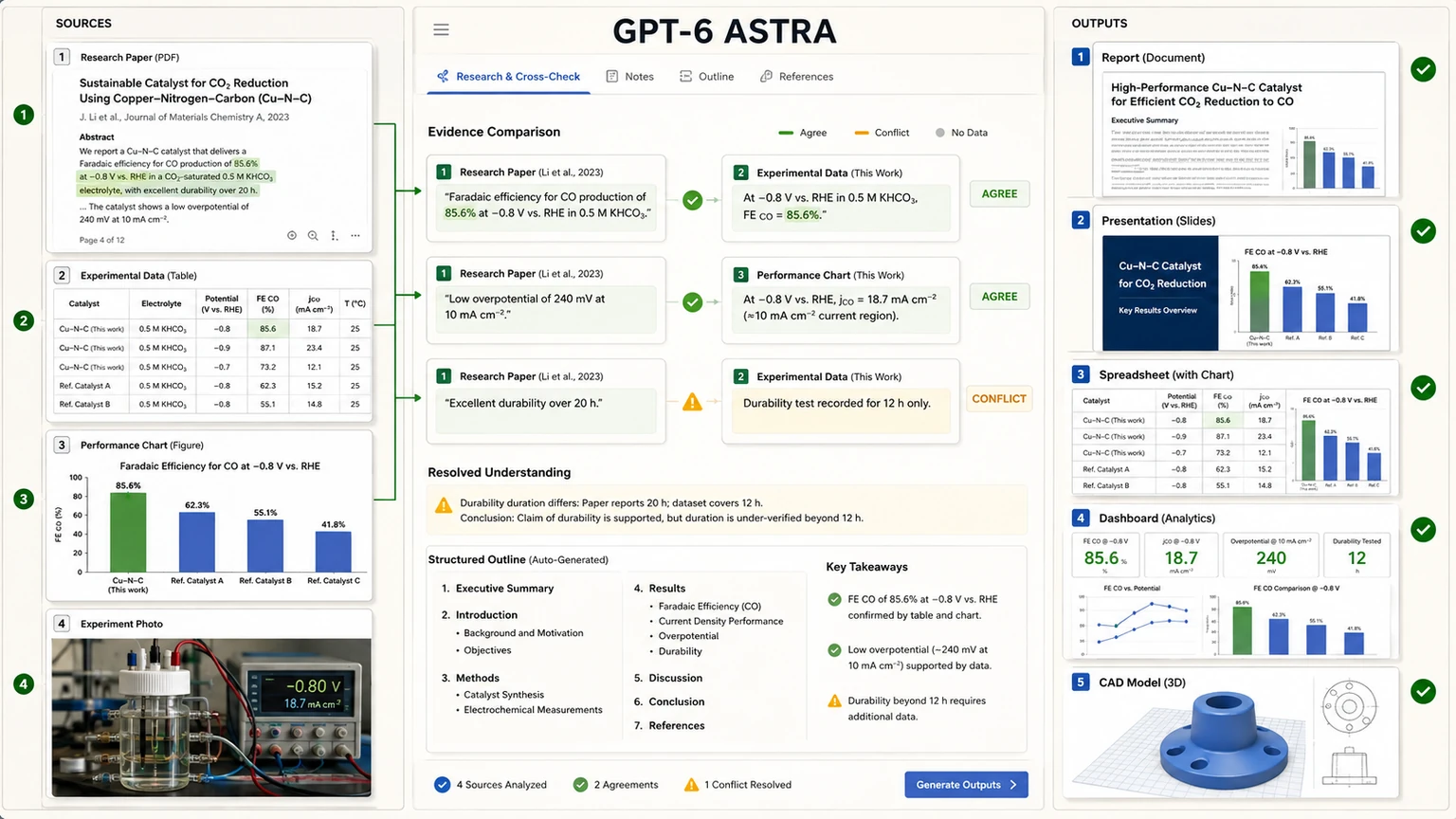Toggle the green check for Spreadsheet (with Chart)
The width and height of the screenshot is (1456, 819).
click(1423, 387)
